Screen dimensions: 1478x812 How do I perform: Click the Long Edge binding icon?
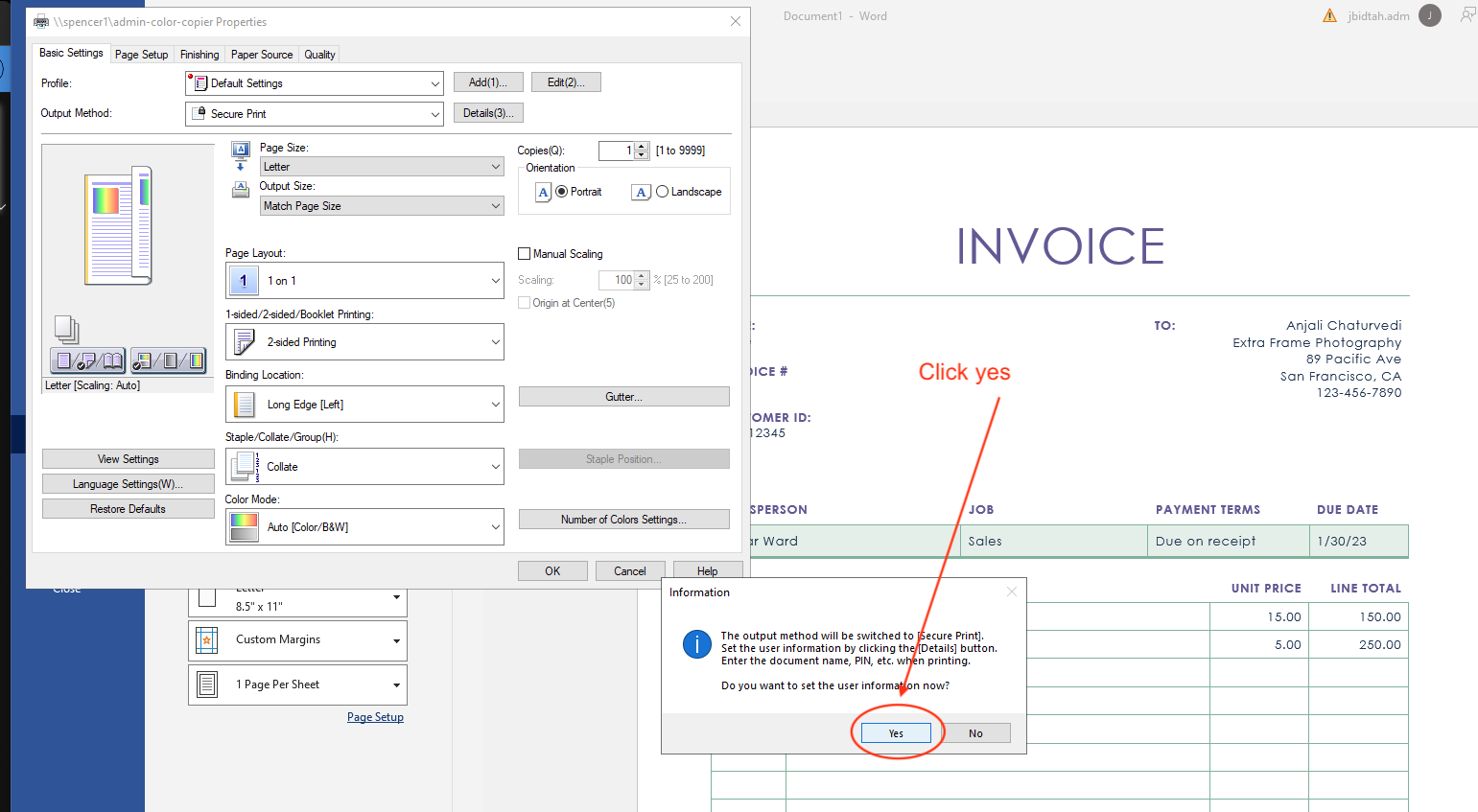coord(245,405)
